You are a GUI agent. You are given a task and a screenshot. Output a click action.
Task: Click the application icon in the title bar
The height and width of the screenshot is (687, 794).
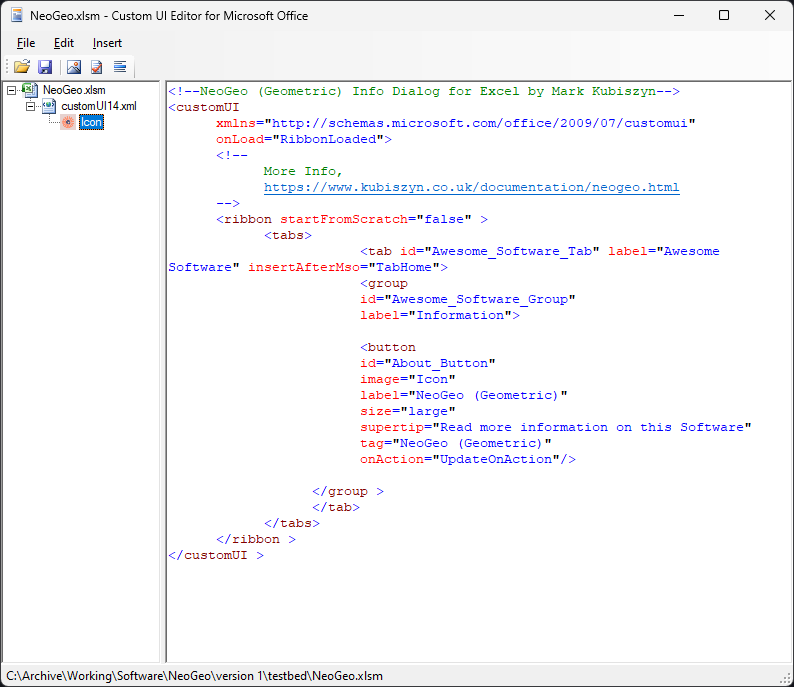(x=17, y=16)
